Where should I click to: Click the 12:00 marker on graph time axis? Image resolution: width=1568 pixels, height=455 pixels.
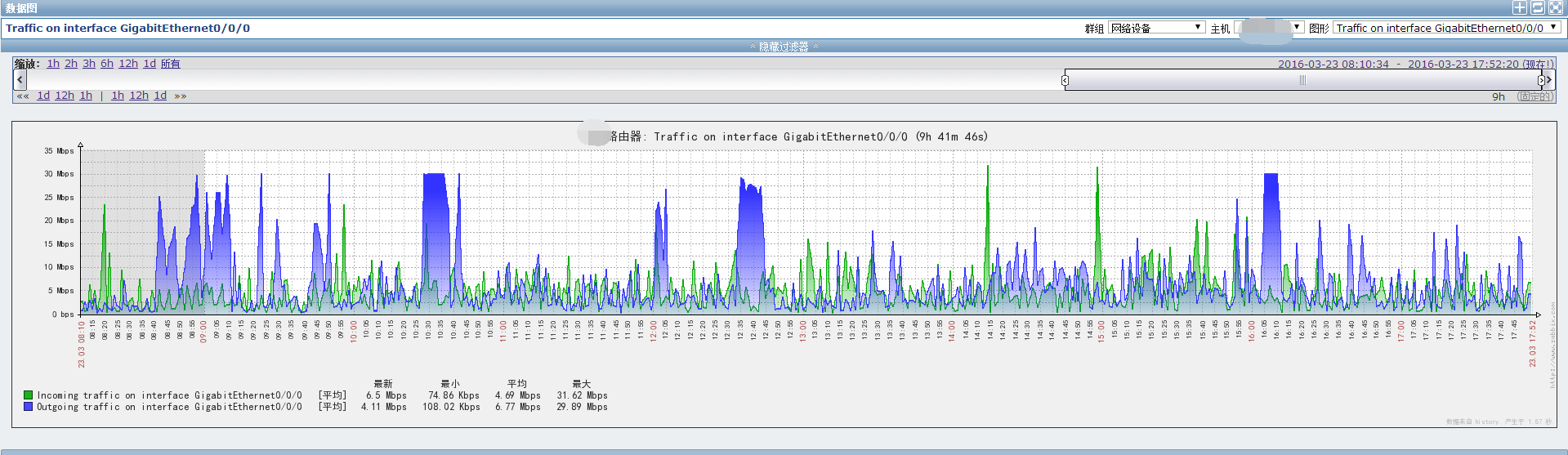point(654,331)
